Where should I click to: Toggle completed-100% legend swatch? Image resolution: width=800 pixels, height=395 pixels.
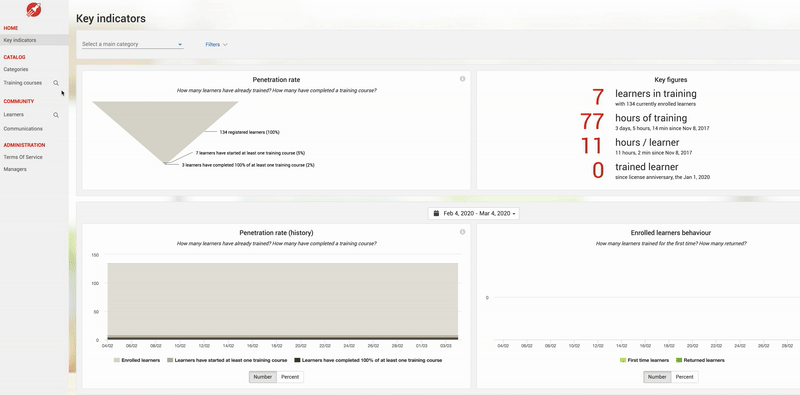coord(297,360)
